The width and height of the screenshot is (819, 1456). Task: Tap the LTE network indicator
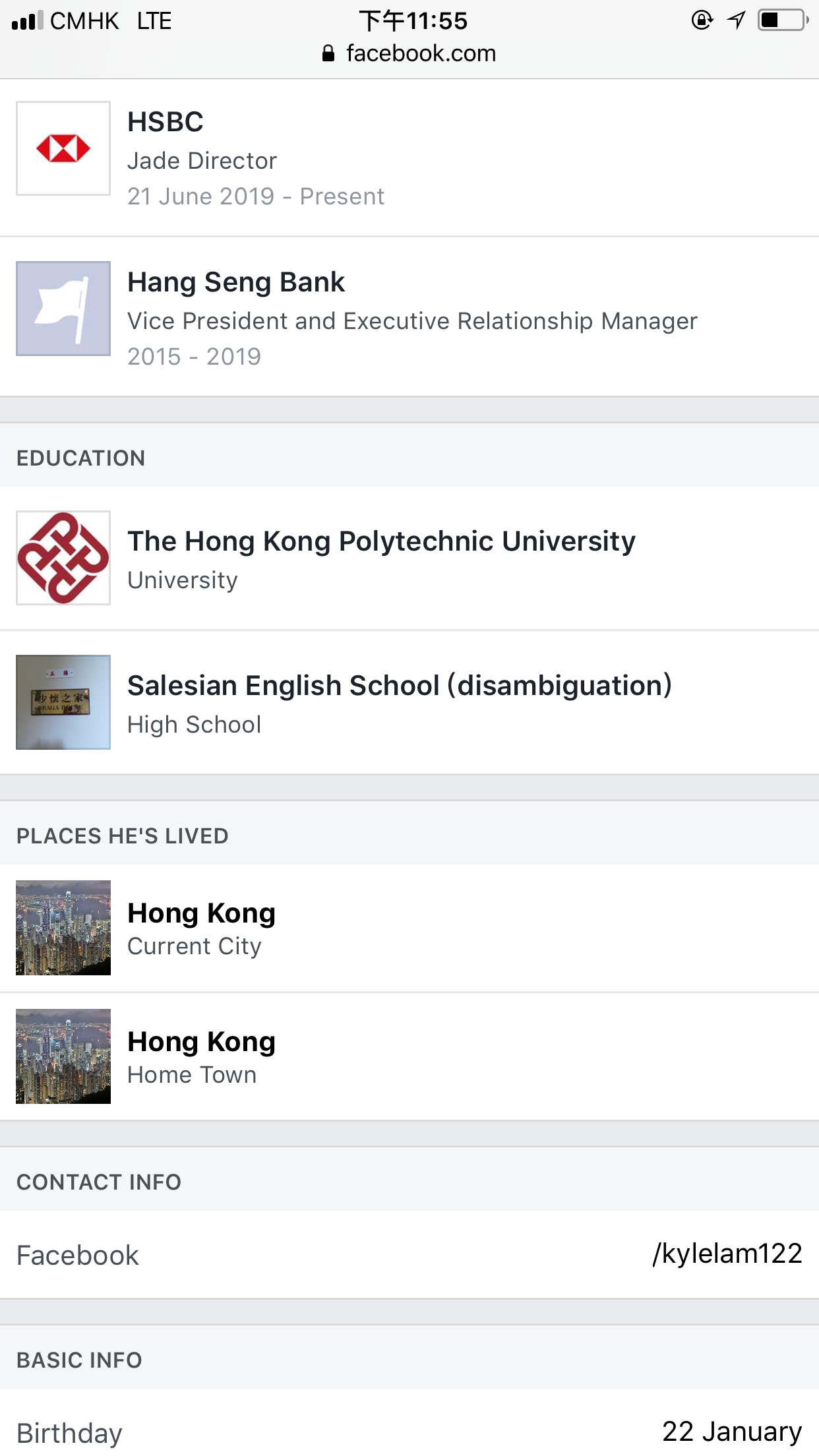click(x=154, y=20)
